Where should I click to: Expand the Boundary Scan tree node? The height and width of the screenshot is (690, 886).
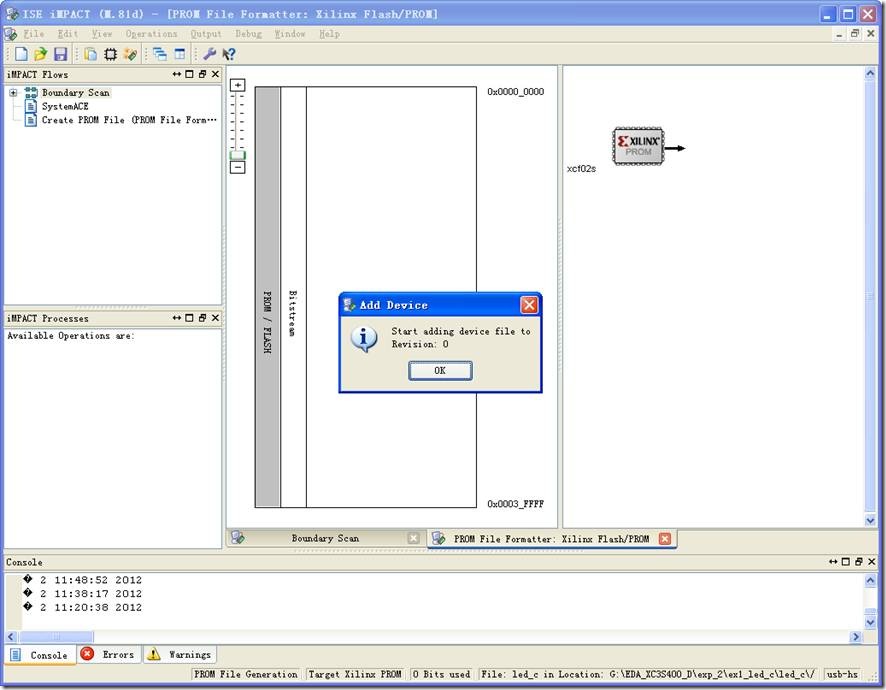14,93
